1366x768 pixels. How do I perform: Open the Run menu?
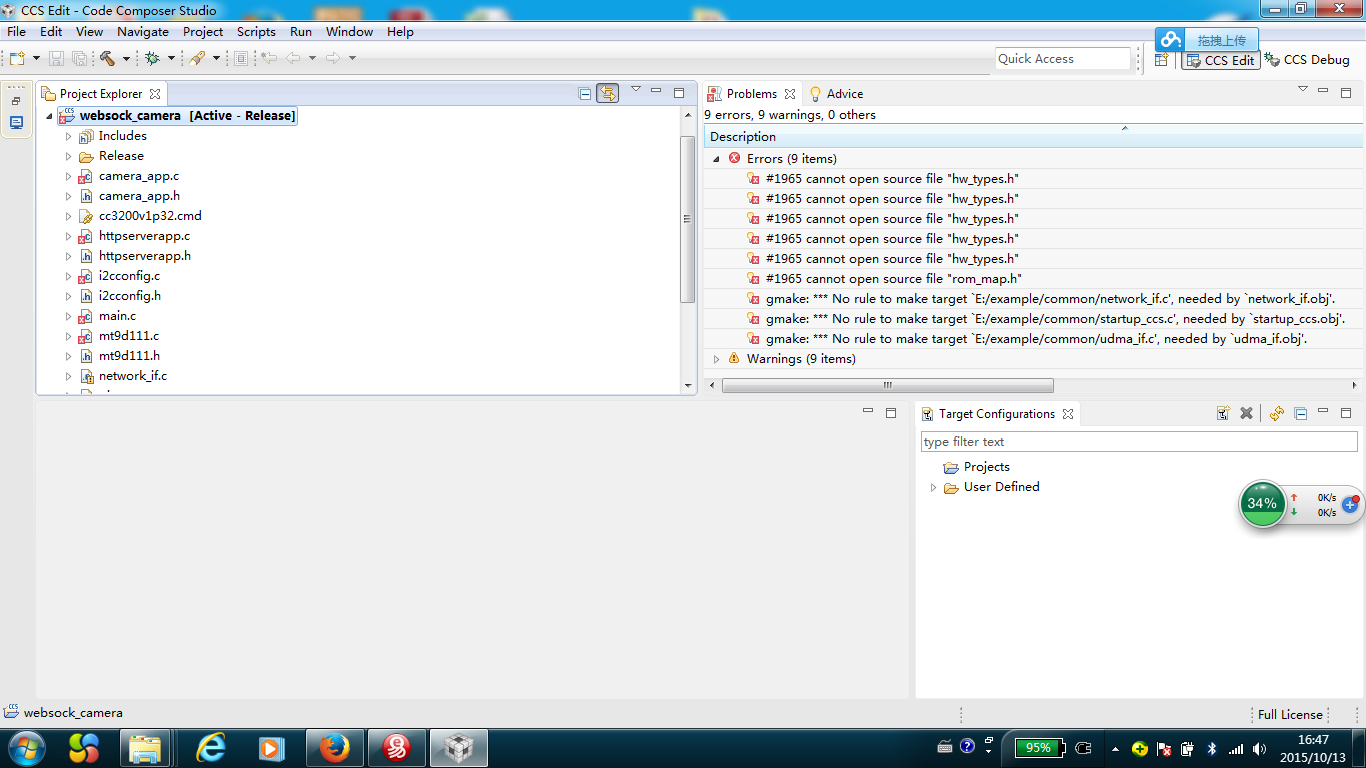301,32
